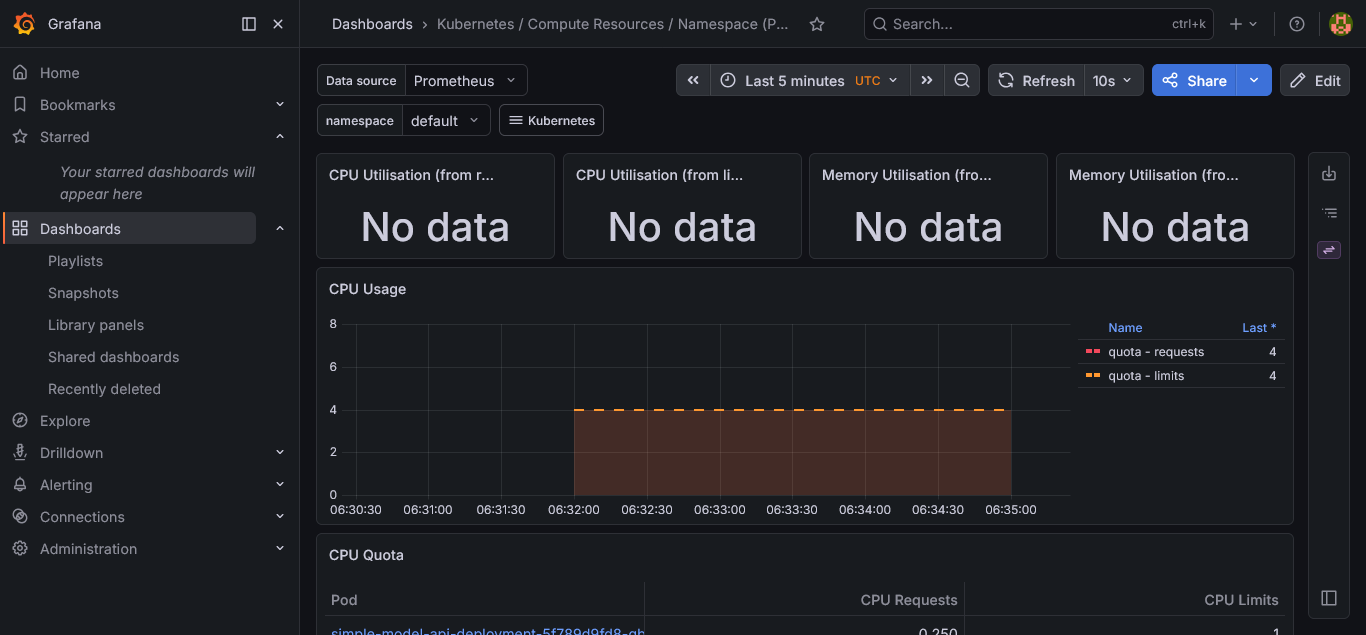This screenshot has width=1366, height=635.
Task: Click the Explore compass icon
Action: [x=20, y=421]
